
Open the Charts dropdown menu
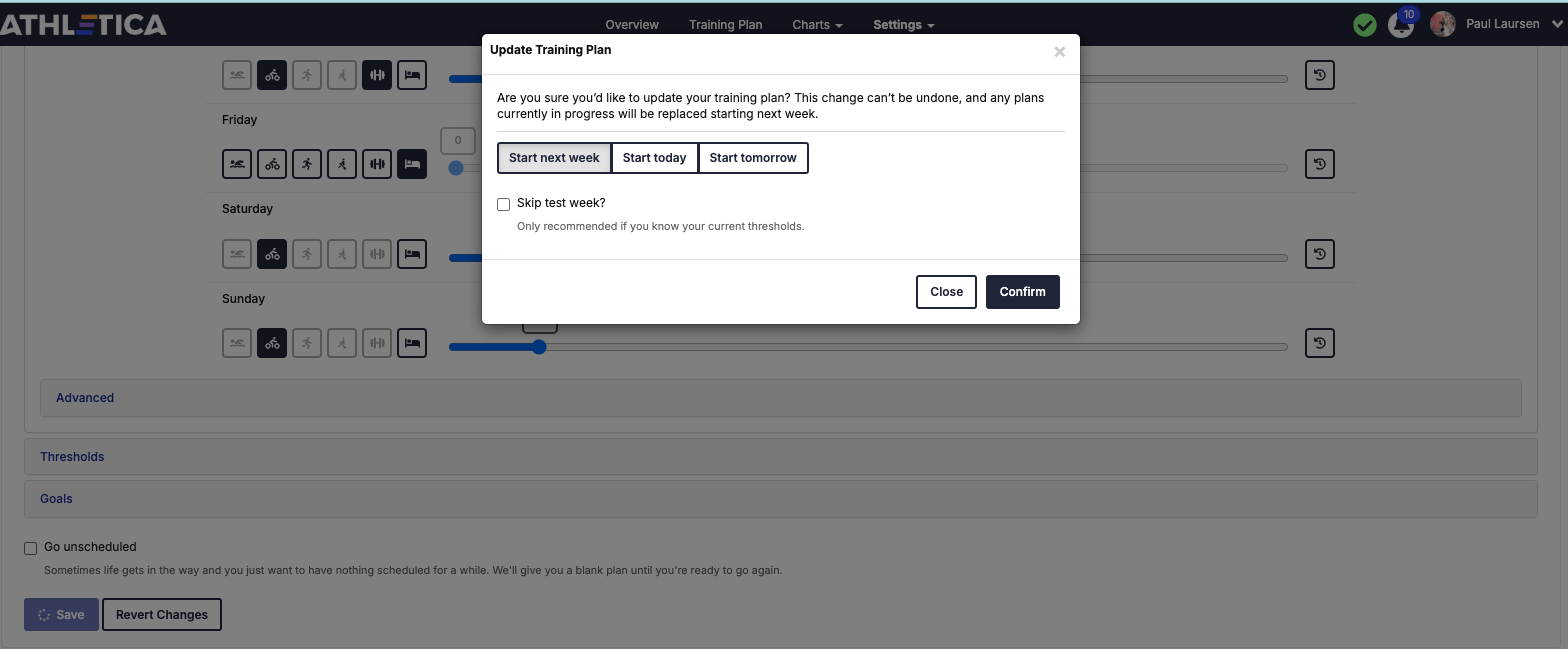pos(817,25)
